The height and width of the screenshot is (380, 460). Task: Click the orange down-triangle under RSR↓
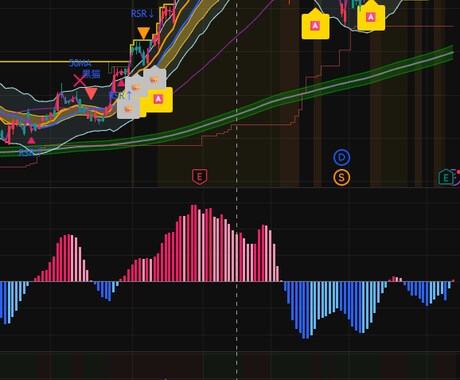pos(144,33)
